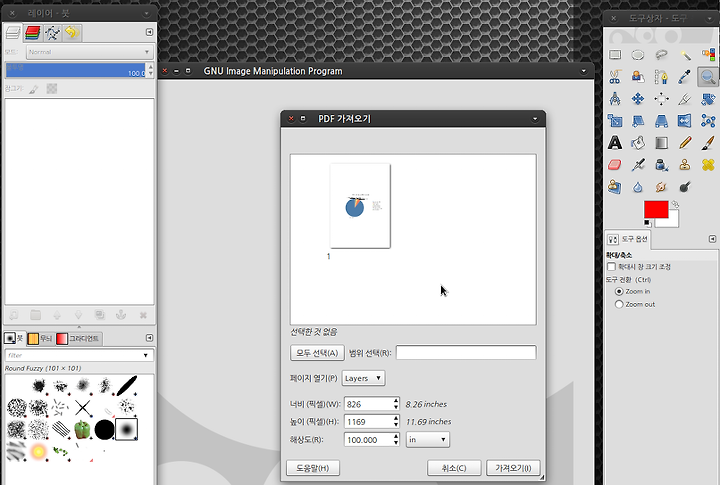Screen dimensions: 720x485
Task: Activate the Smudge finger tool
Action: click(661, 186)
